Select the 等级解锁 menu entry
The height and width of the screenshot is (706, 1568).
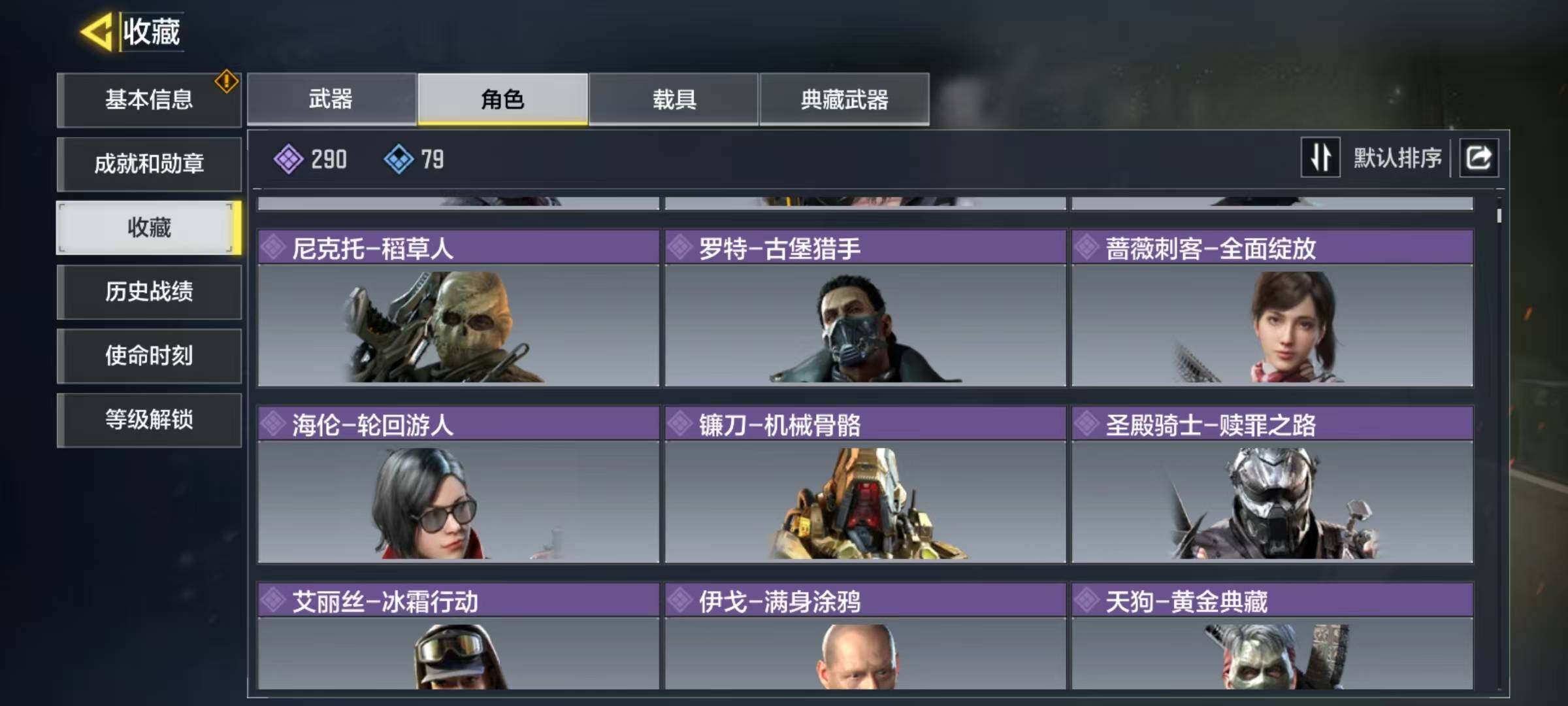point(149,420)
